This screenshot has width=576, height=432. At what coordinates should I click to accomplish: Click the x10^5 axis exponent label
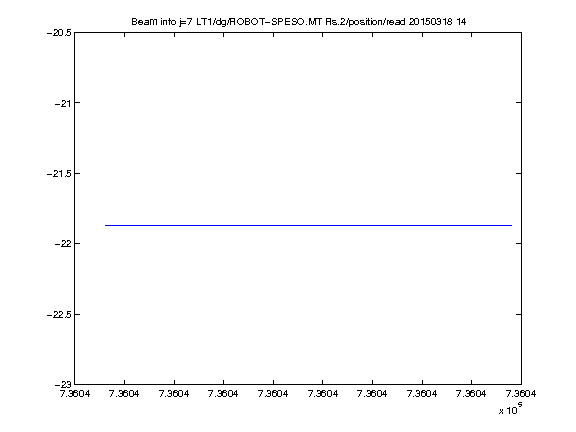511,409
